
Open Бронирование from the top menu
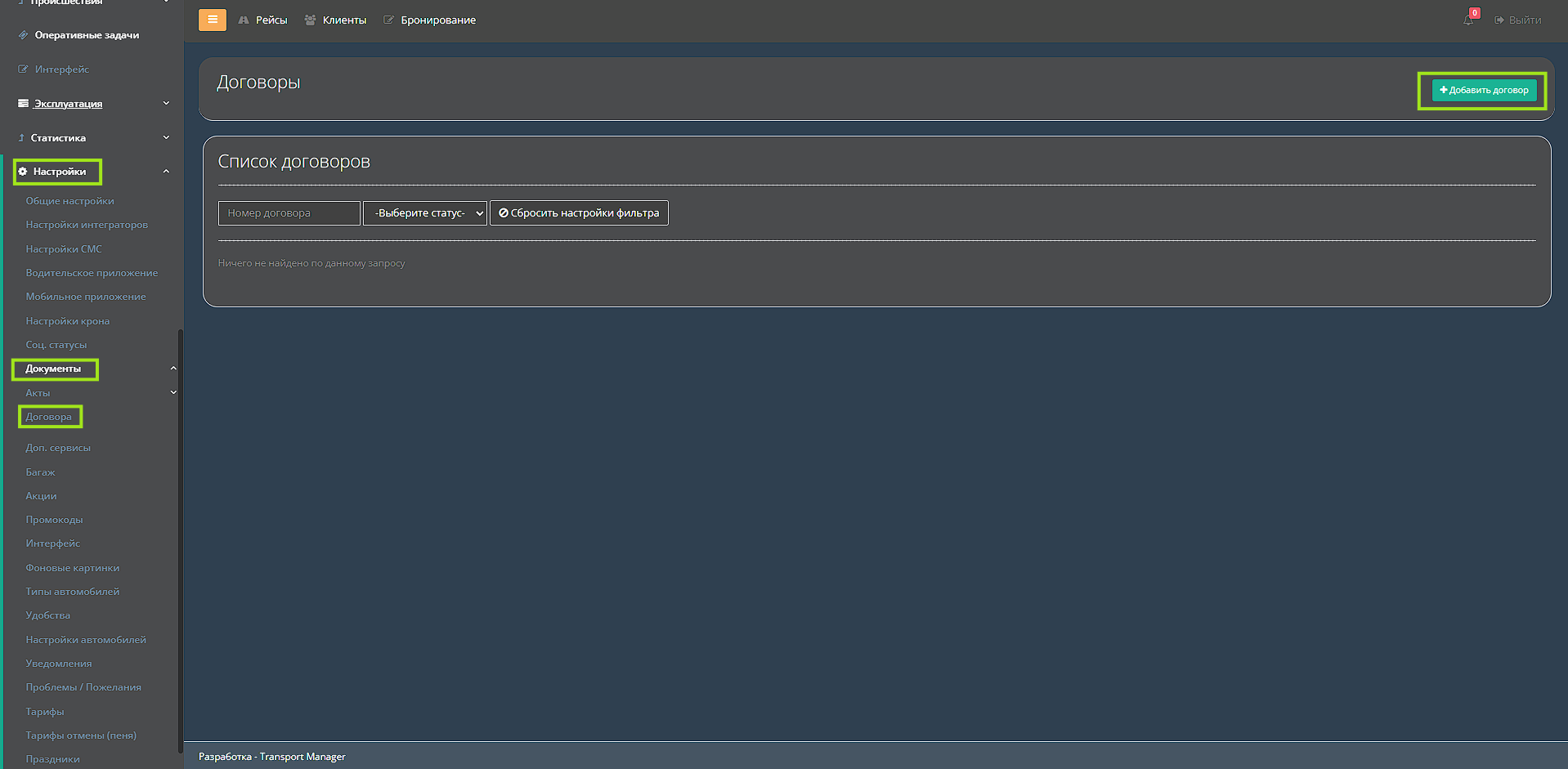click(437, 20)
